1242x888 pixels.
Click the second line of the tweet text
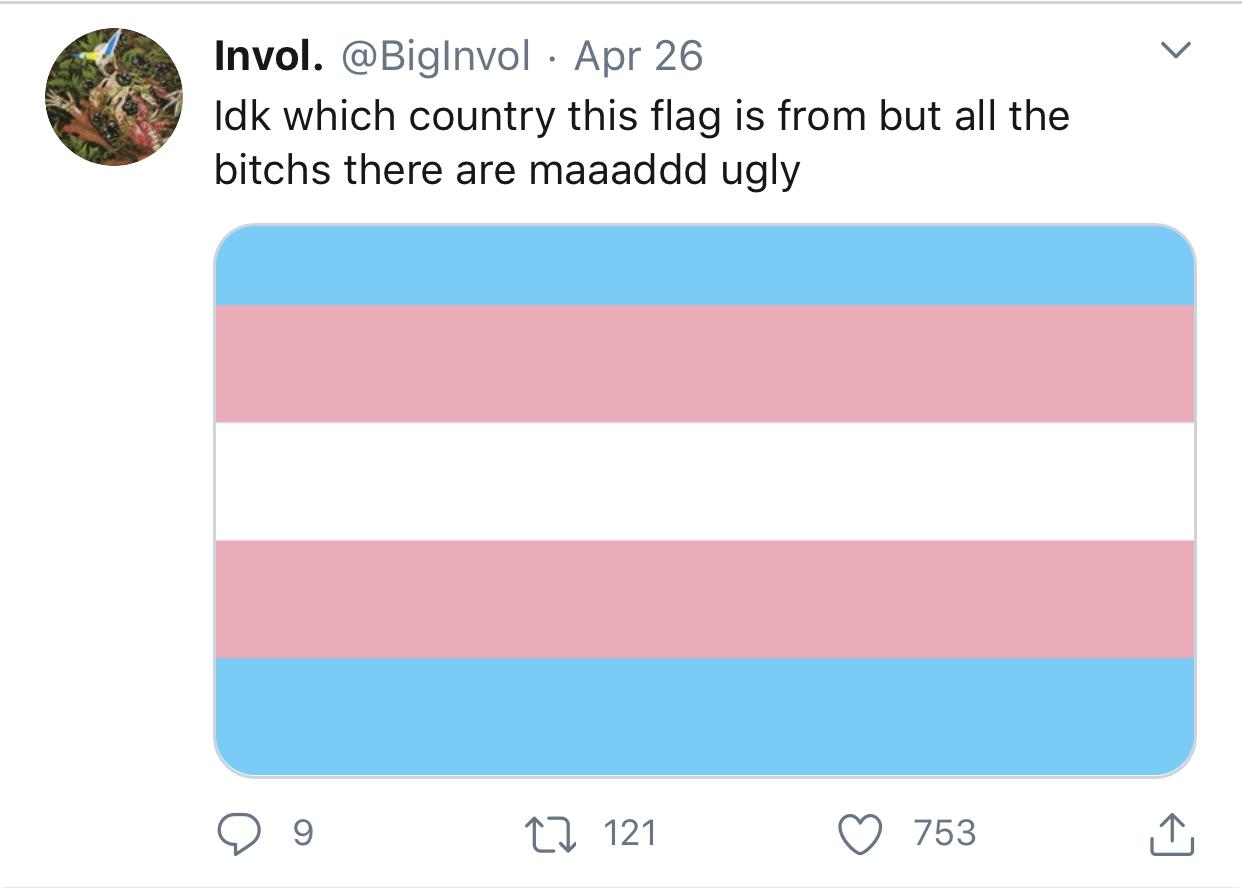pyautogui.click(x=506, y=171)
